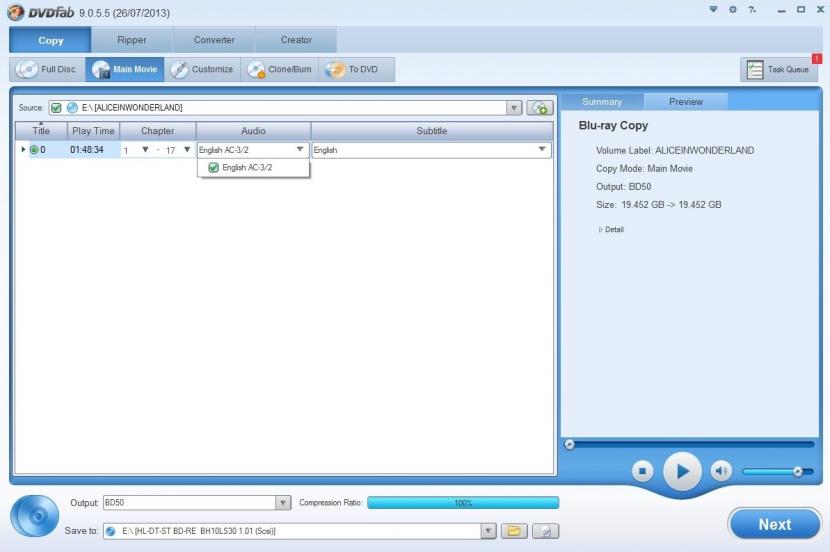The width and height of the screenshot is (830, 552).
Task: Switch to the Ripper tab
Action: point(131,40)
